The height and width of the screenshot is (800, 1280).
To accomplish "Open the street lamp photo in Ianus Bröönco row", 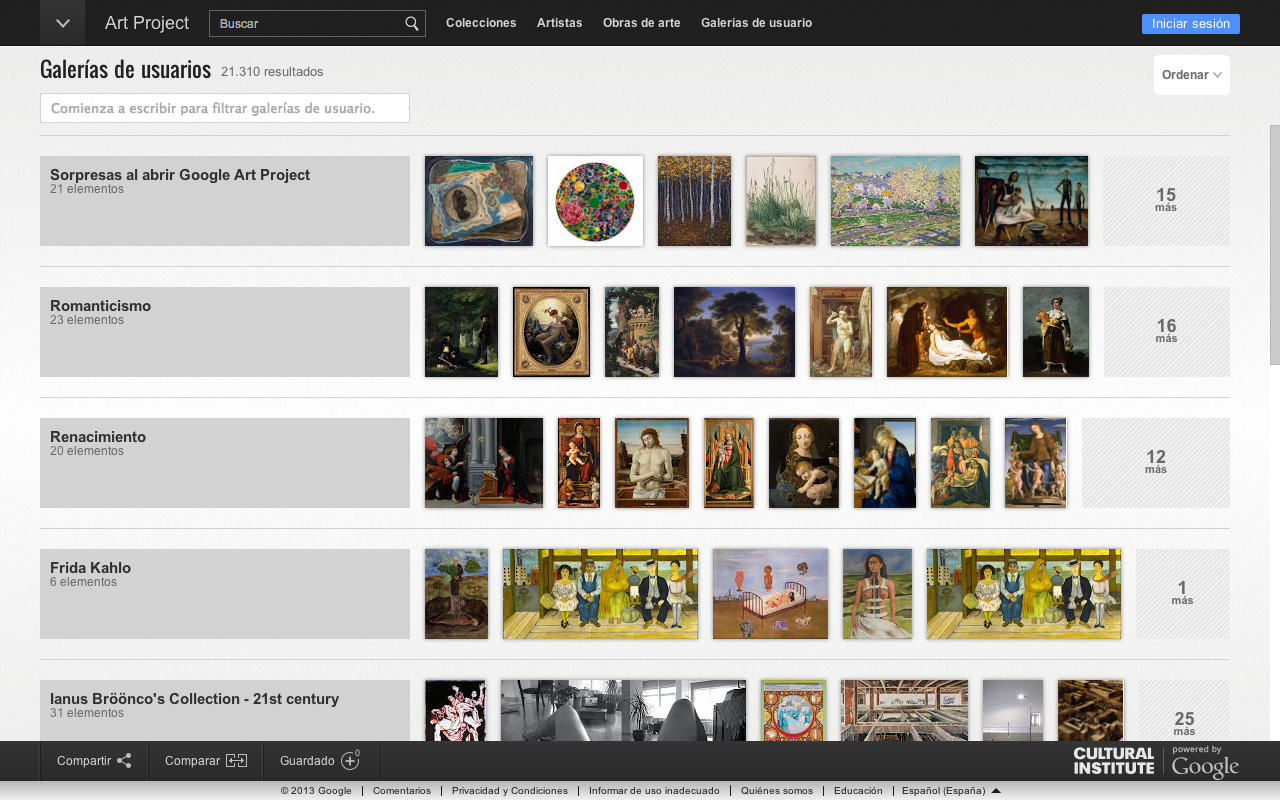I will click(x=1013, y=710).
